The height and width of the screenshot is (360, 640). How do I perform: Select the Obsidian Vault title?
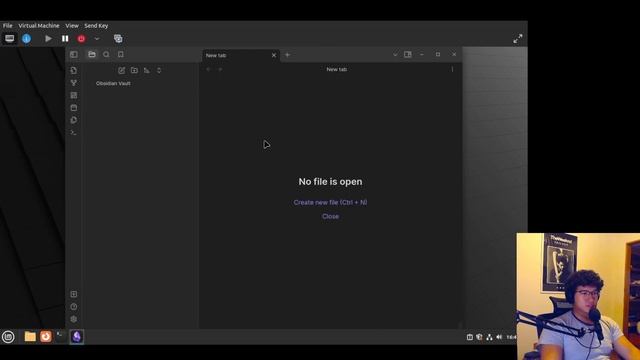pos(113,83)
